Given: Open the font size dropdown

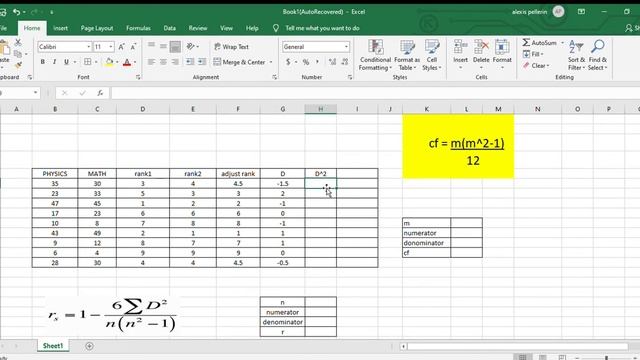Looking at the screenshot, I should click(111, 47).
